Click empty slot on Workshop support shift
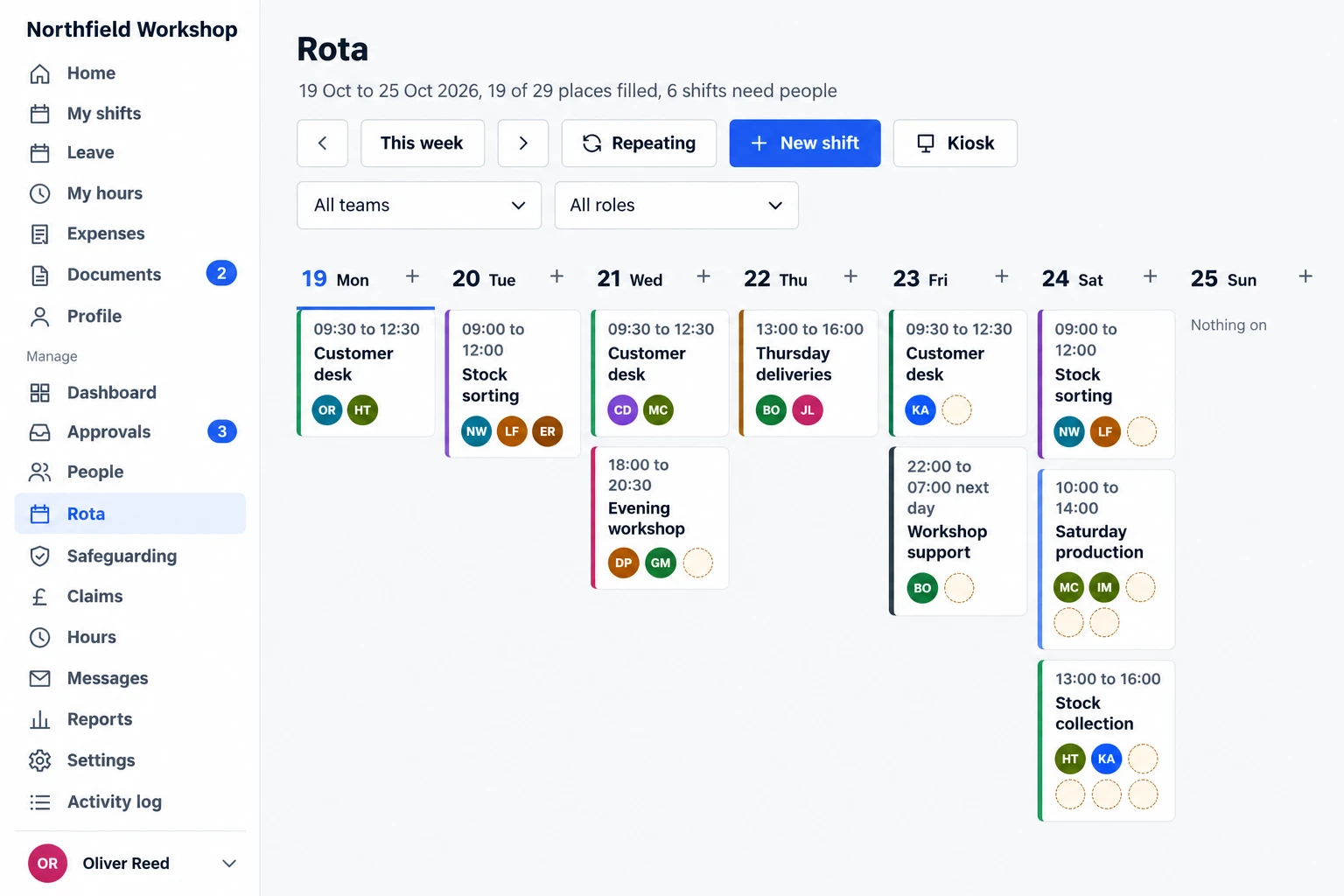The height and width of the screenshot is (896, 1344). (959, 588)
